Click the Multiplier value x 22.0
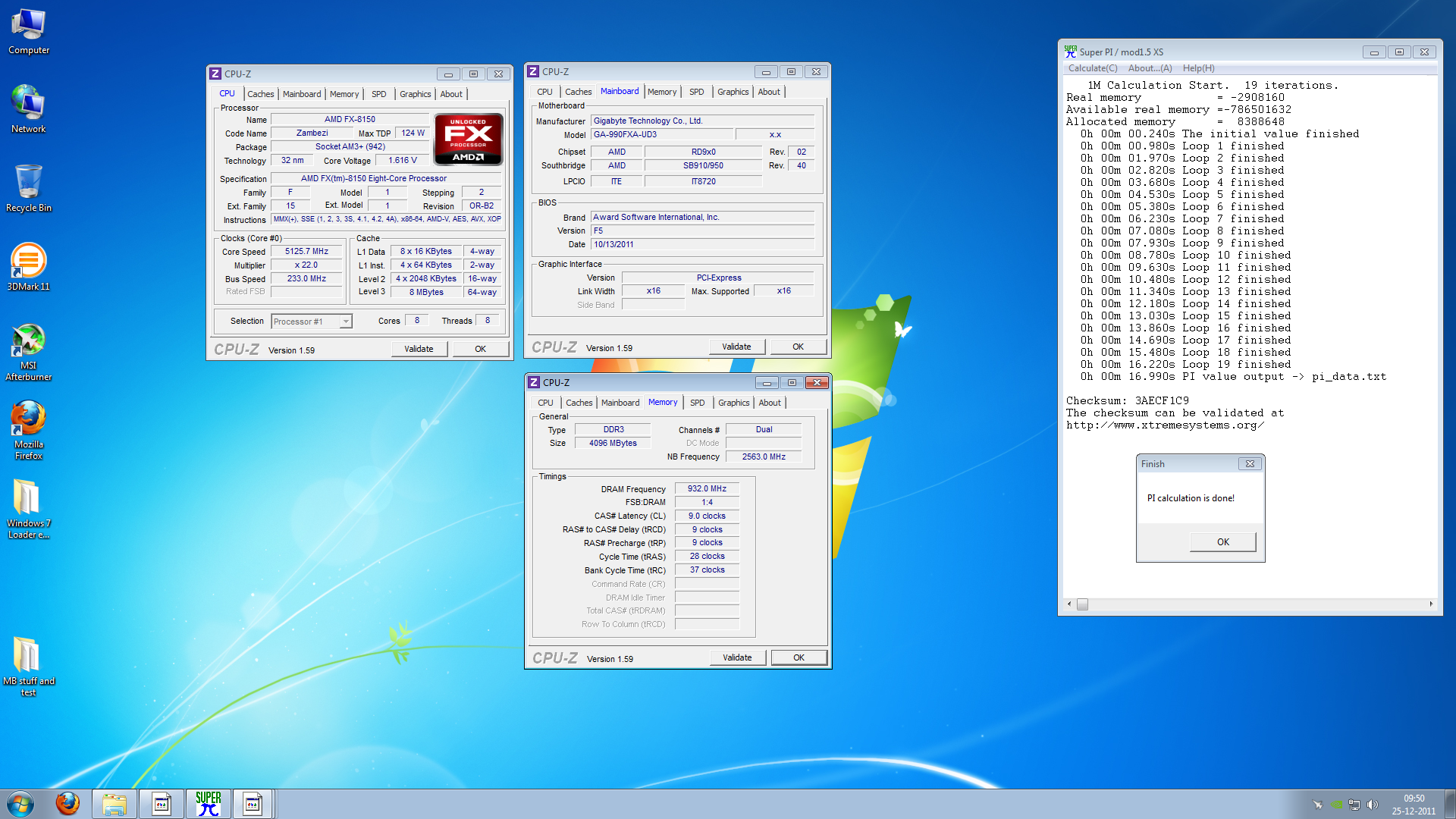 pos(306,265)
